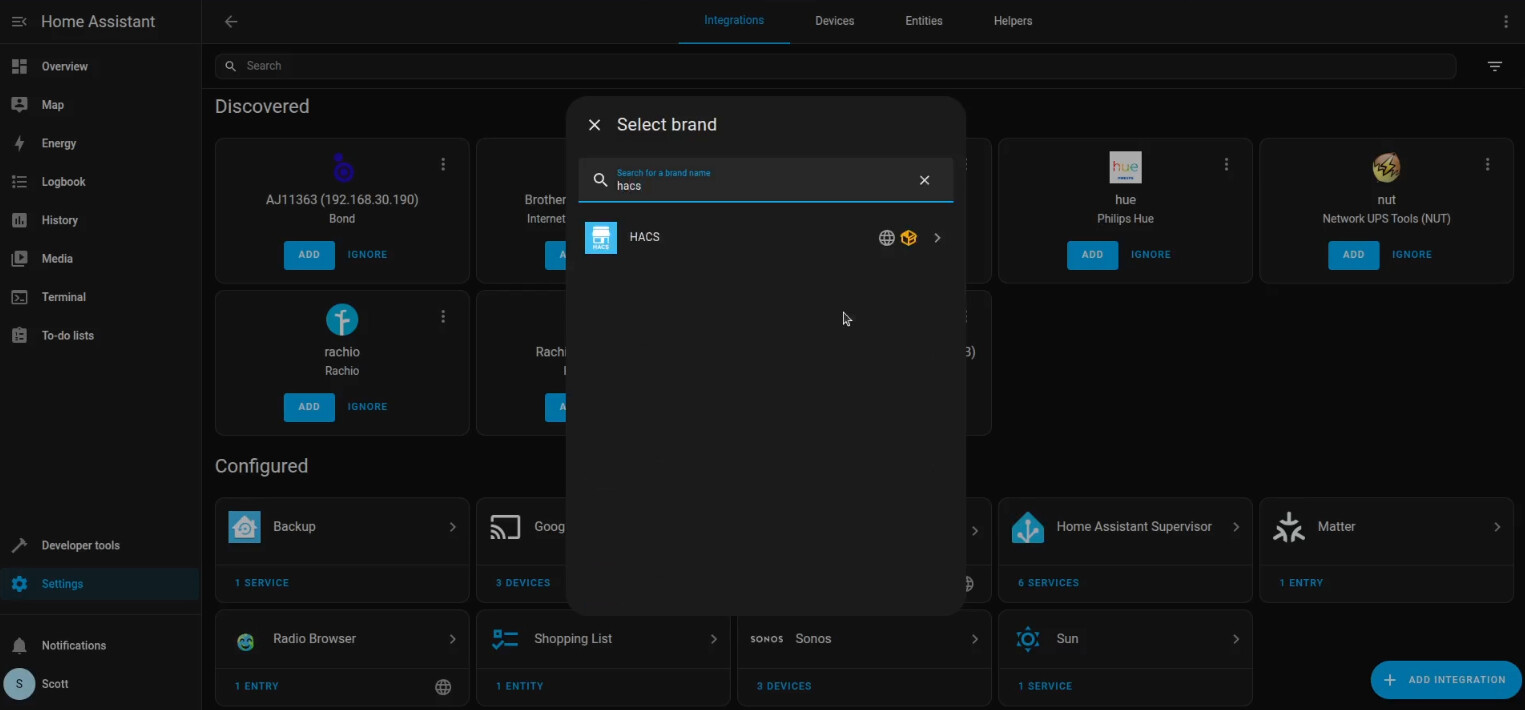The width and height of the screenshot is (1525, 710).
Task: Click the Sun integration icon
Action: pyautogui.click(x=1028, y=639)
